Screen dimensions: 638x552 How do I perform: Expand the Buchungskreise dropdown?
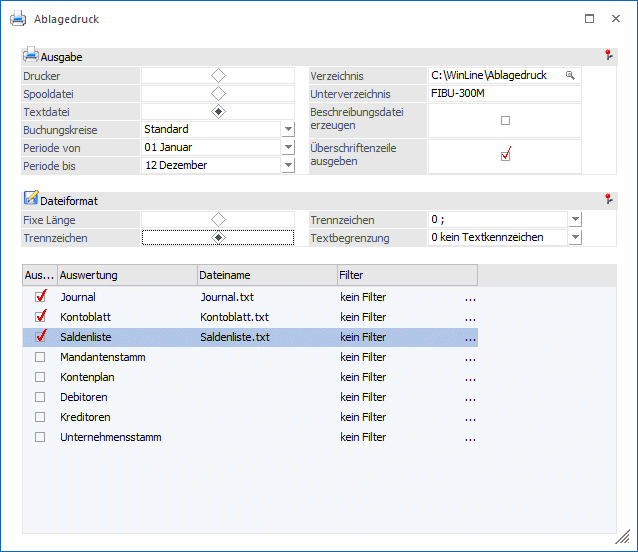coord(288,129)
